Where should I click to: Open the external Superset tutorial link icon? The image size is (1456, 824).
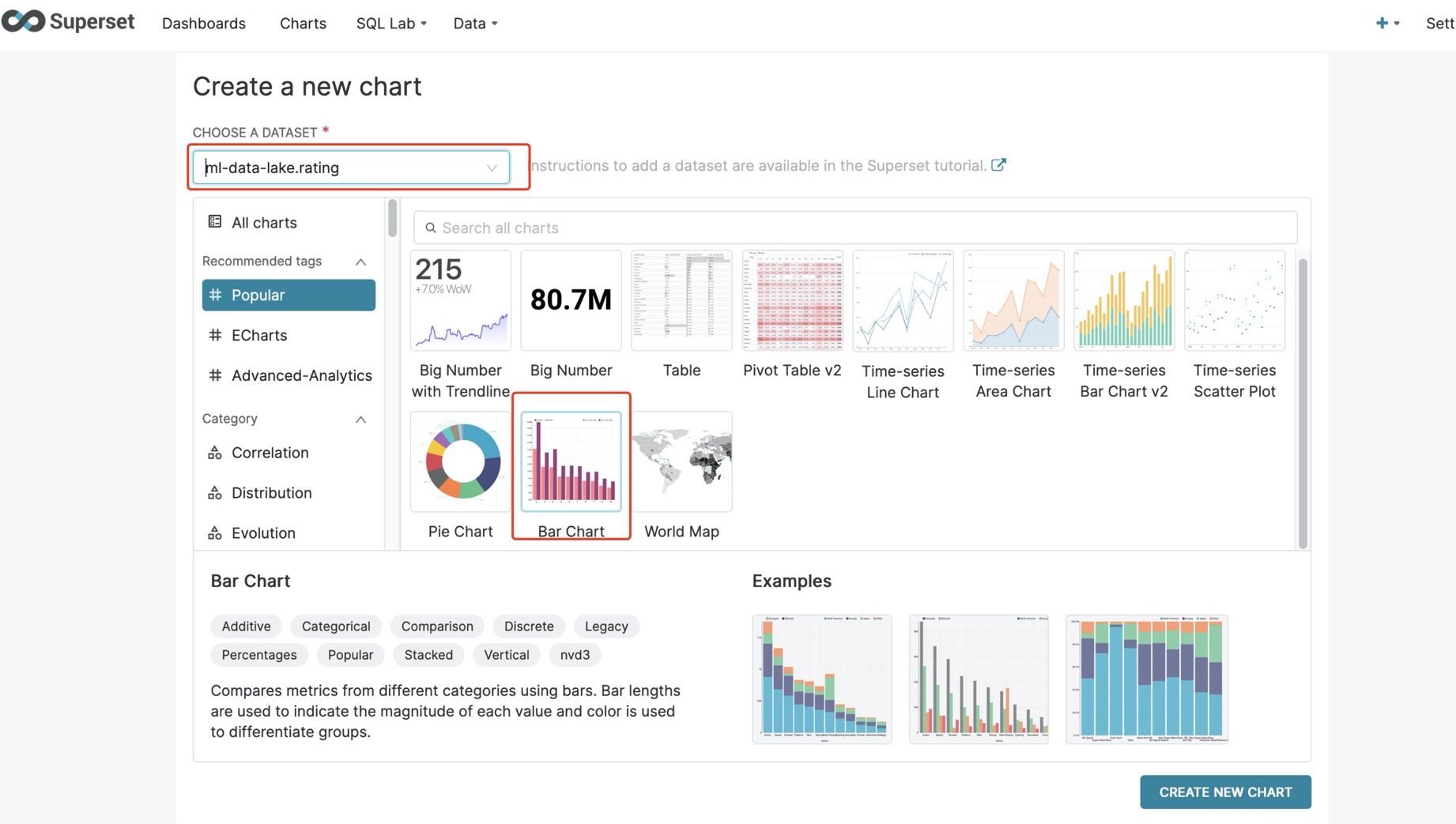[998, 165]
